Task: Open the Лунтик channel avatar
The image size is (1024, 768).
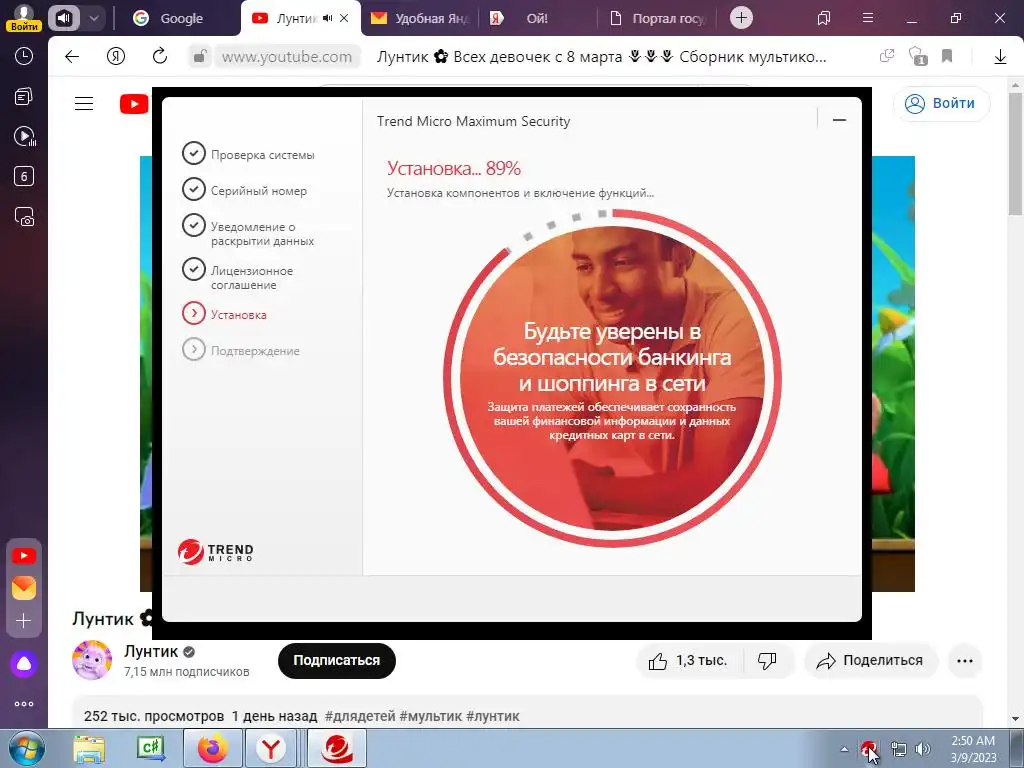Action: (92, 660)
